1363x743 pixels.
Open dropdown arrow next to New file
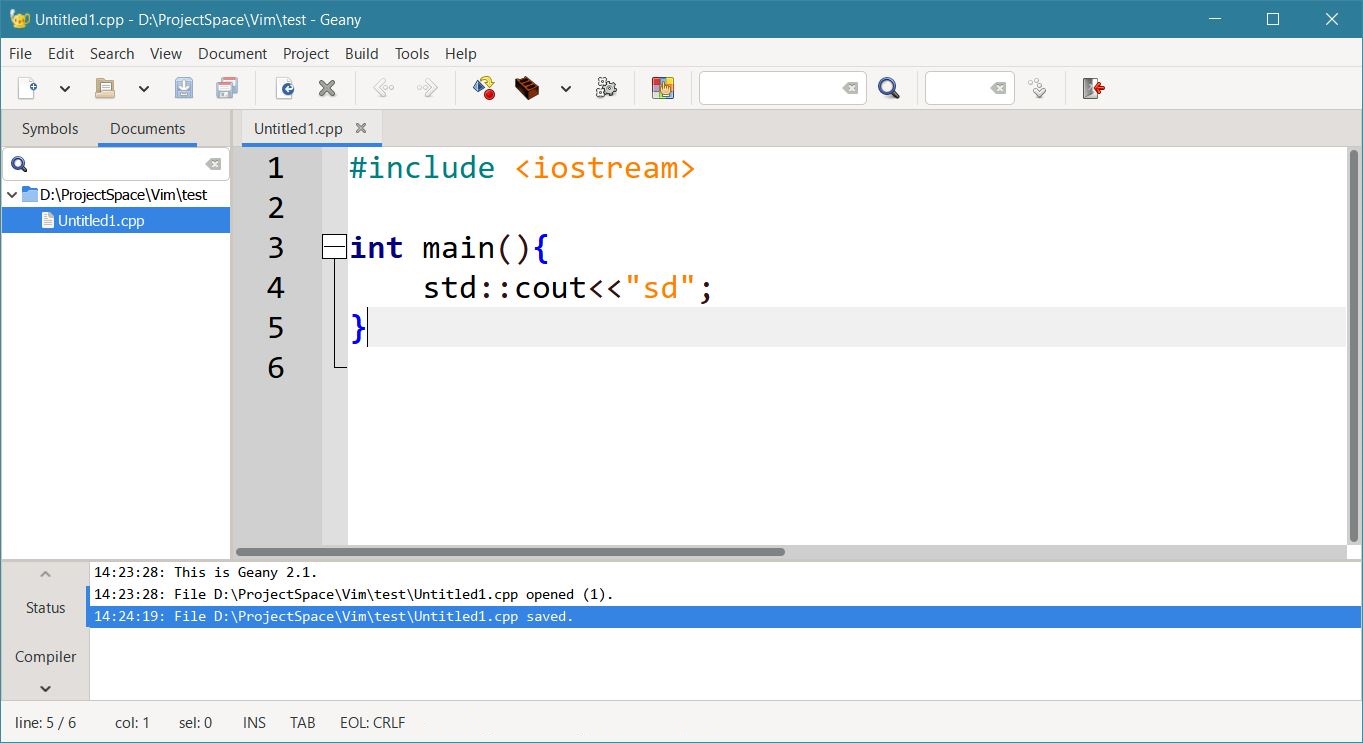click(x=65, y=89)
